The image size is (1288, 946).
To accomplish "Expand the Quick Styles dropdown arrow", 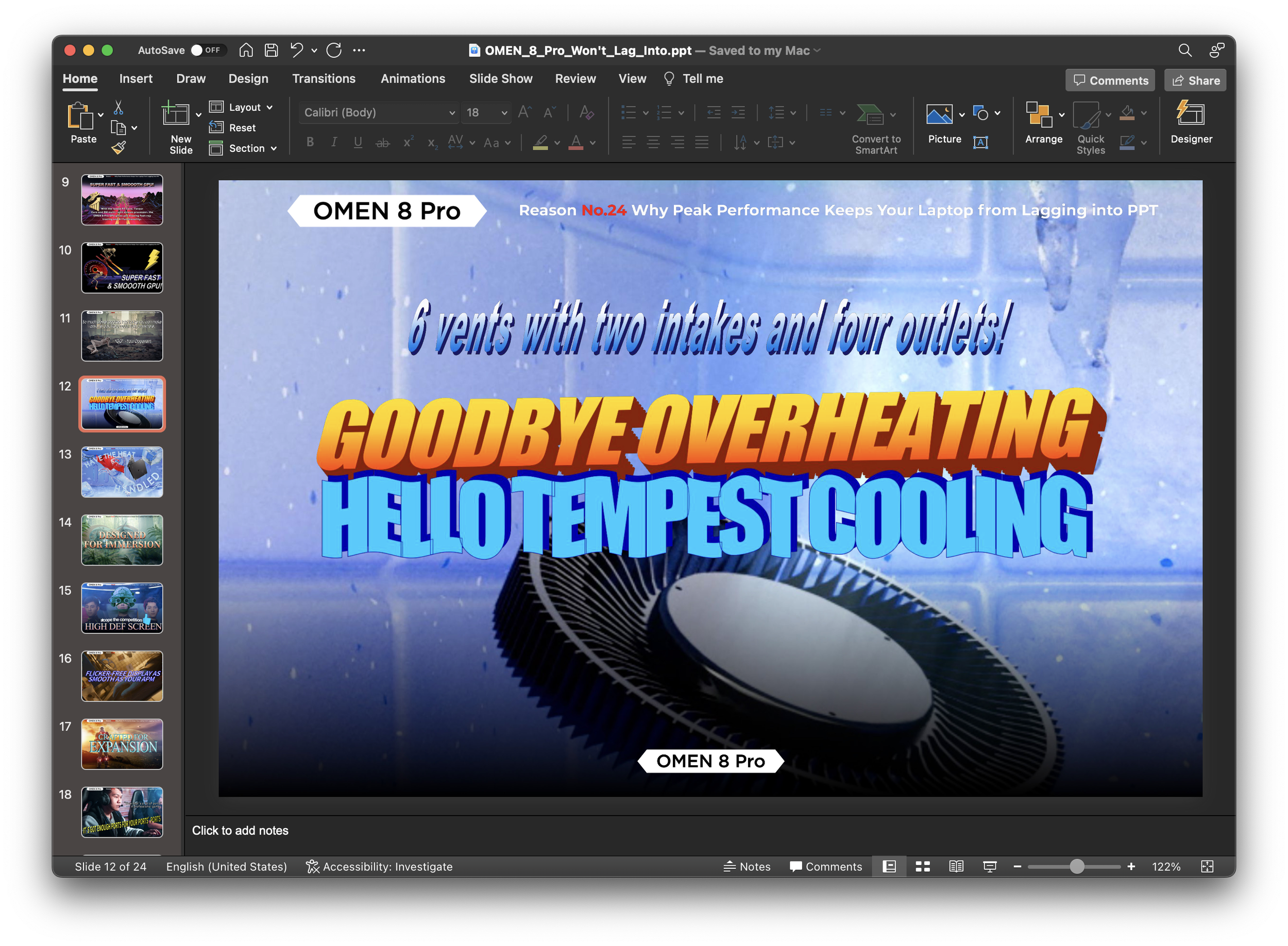I will click(x=1109, y=114).
